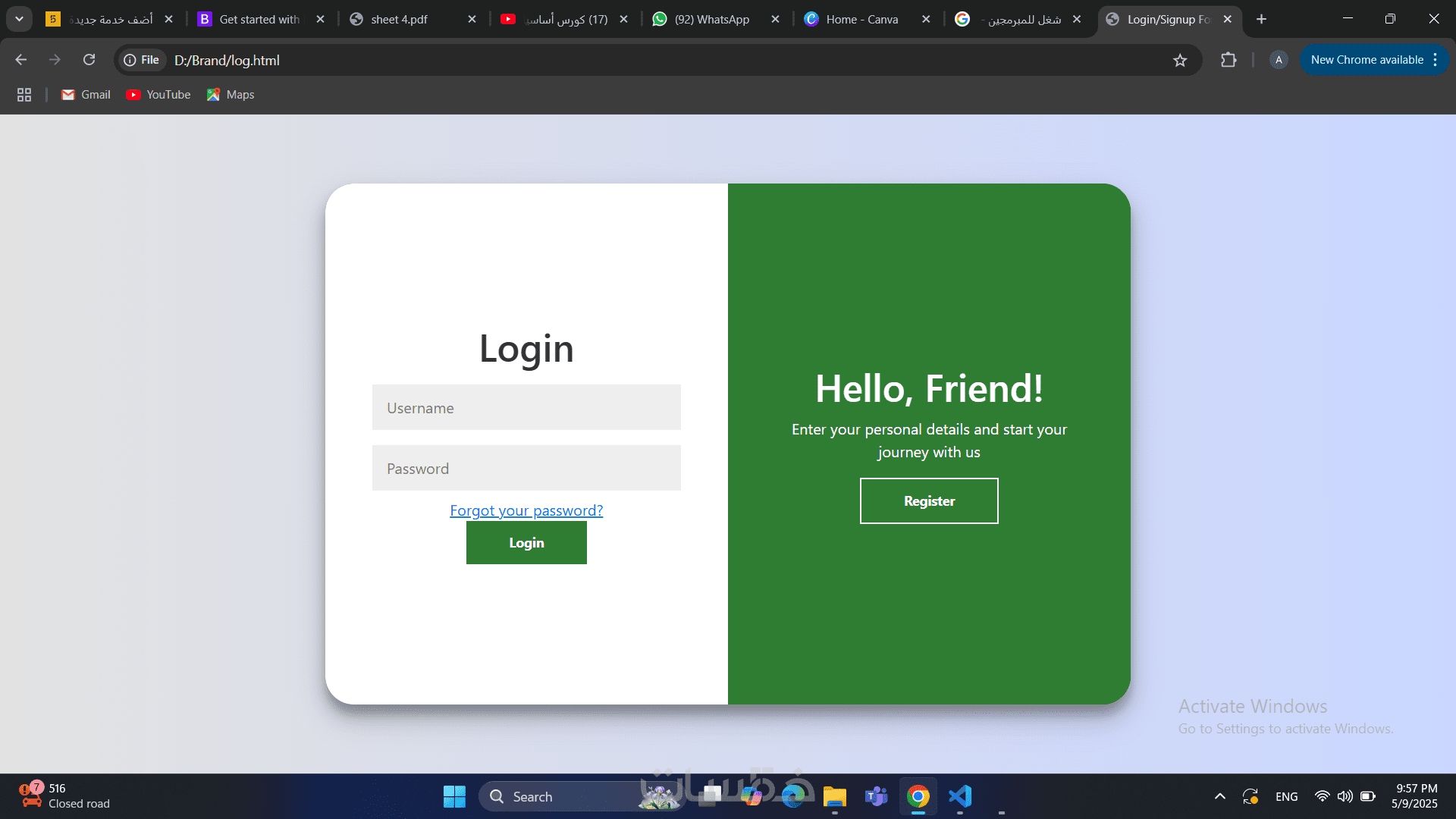The height and width of the screenshot is (819, 1456).
Task: Switch to the WhatsApp tab
Action: pyautogui.click(x=711, y=19)
